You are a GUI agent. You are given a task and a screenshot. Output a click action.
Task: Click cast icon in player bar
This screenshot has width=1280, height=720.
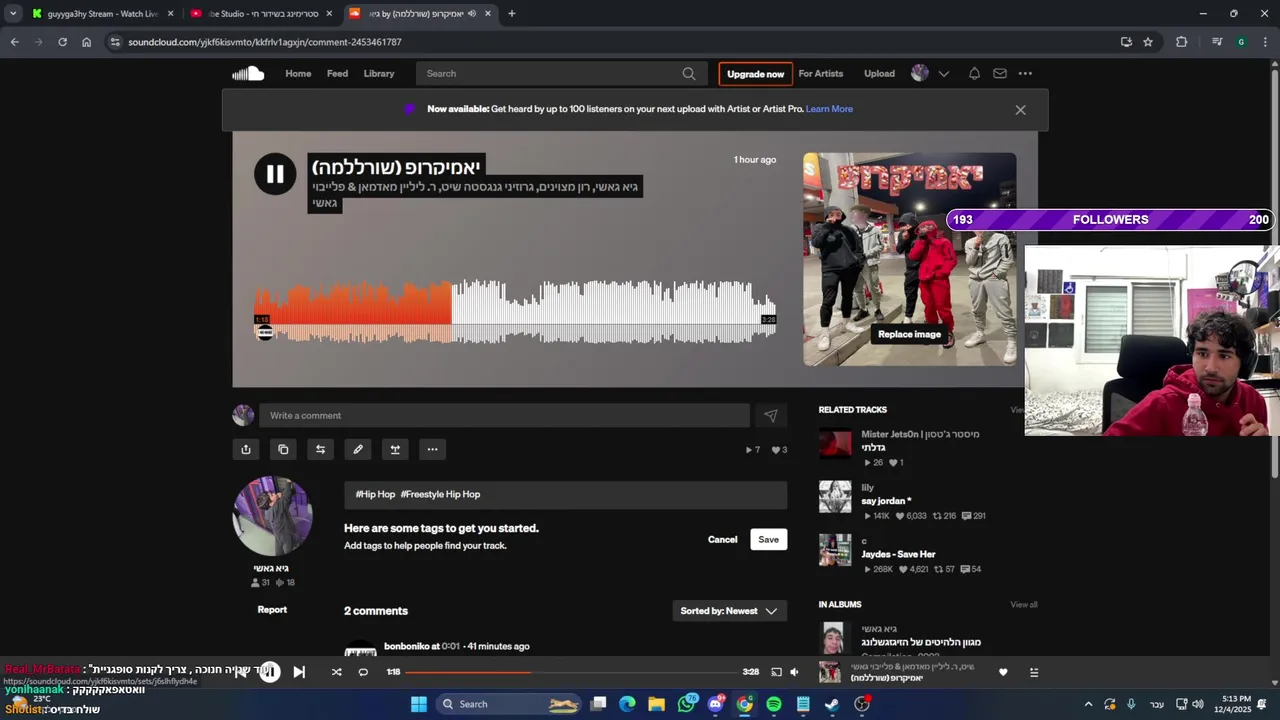(x=776, y=672)
